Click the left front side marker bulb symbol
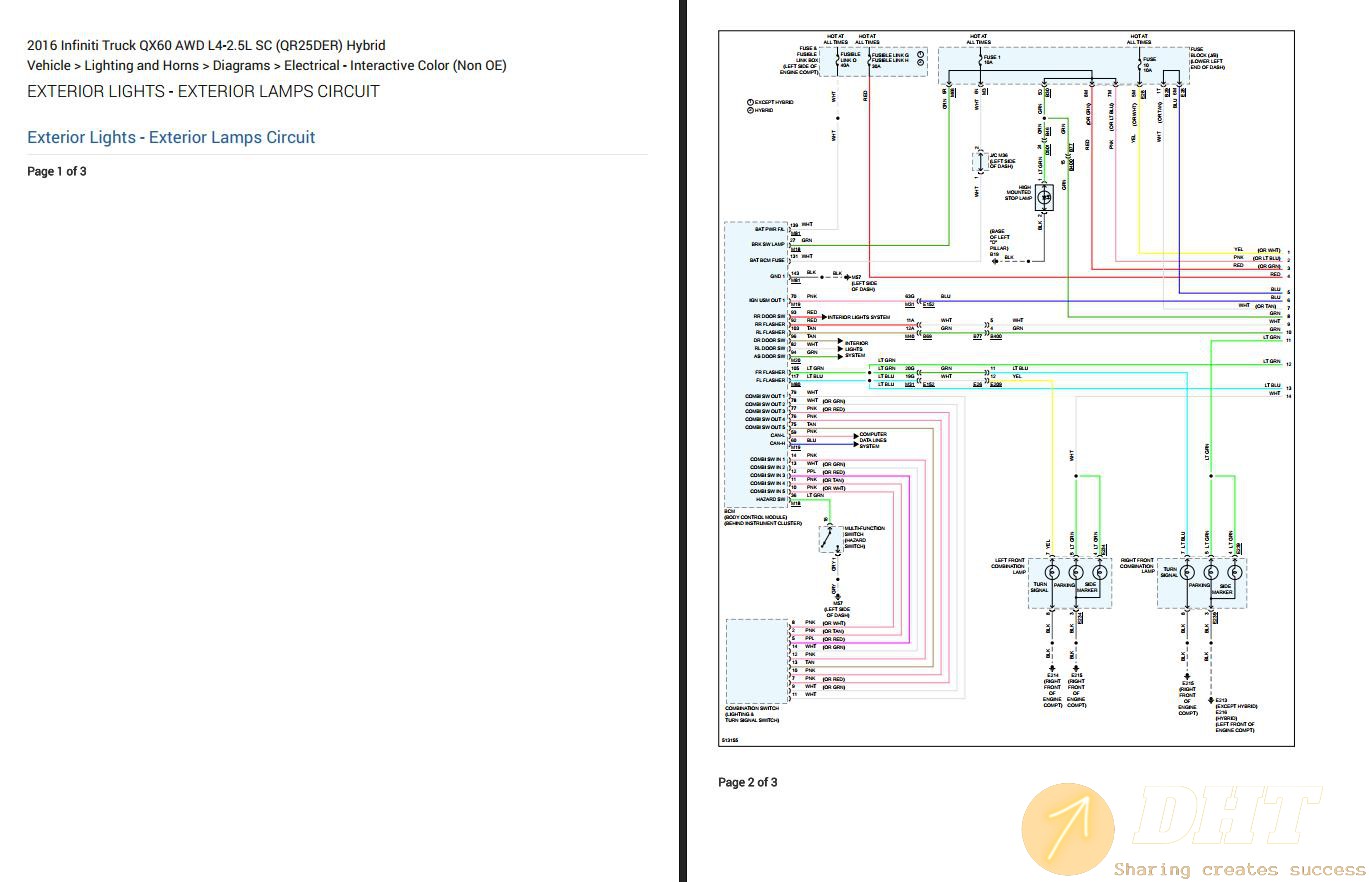1369x882 pixels. click(1099, 572)
